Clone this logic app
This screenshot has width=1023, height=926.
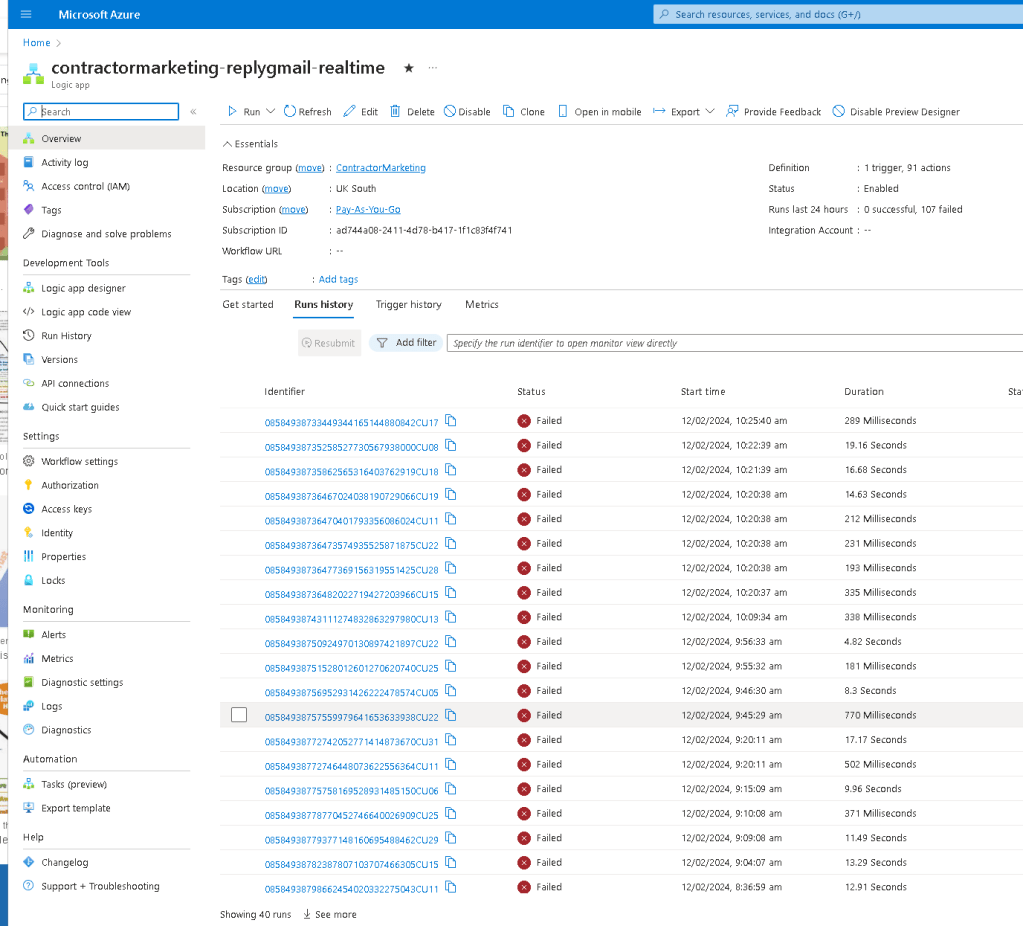[x=524, y=112]
